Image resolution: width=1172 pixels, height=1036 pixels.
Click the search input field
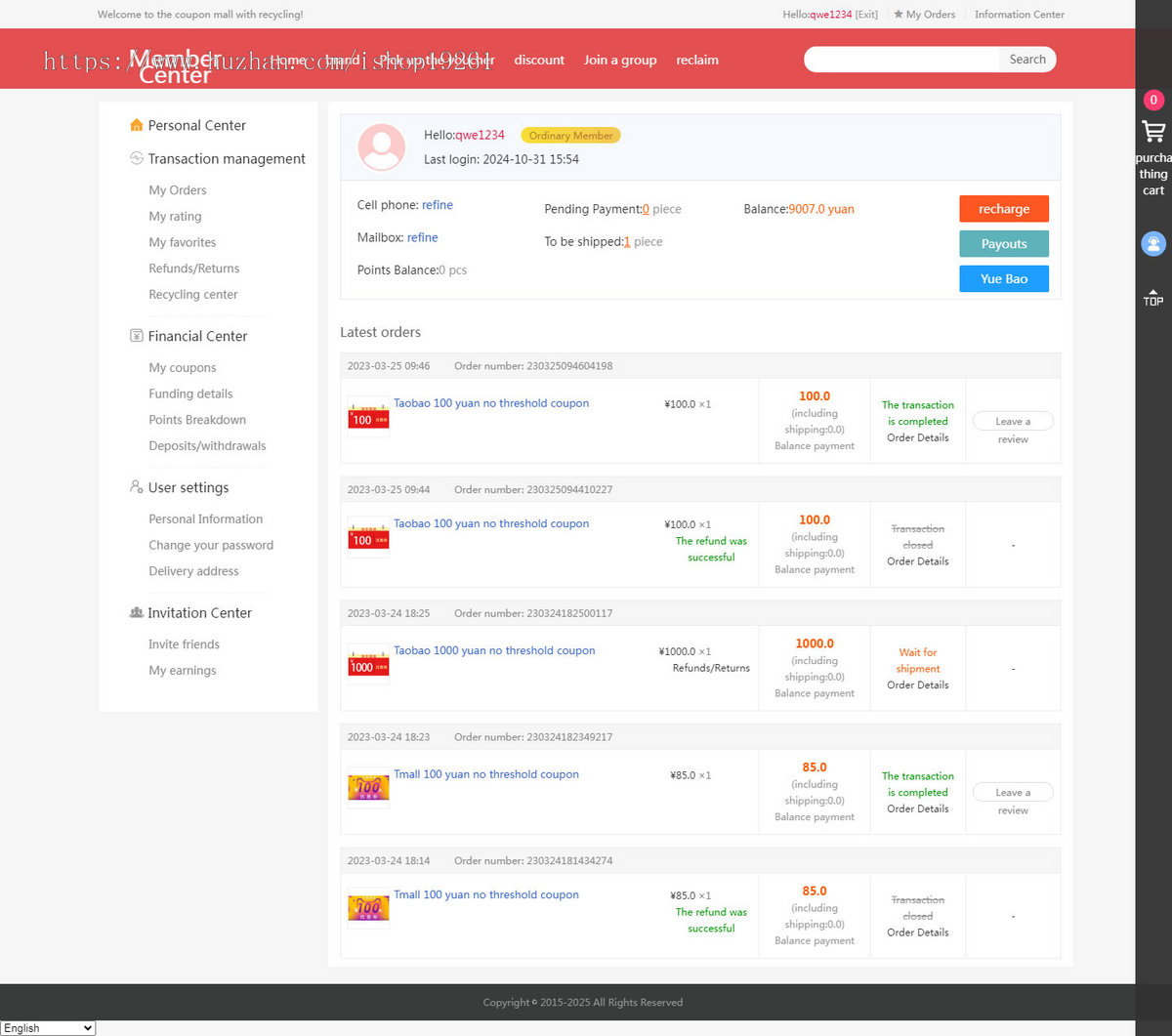[x=902, y=60]
